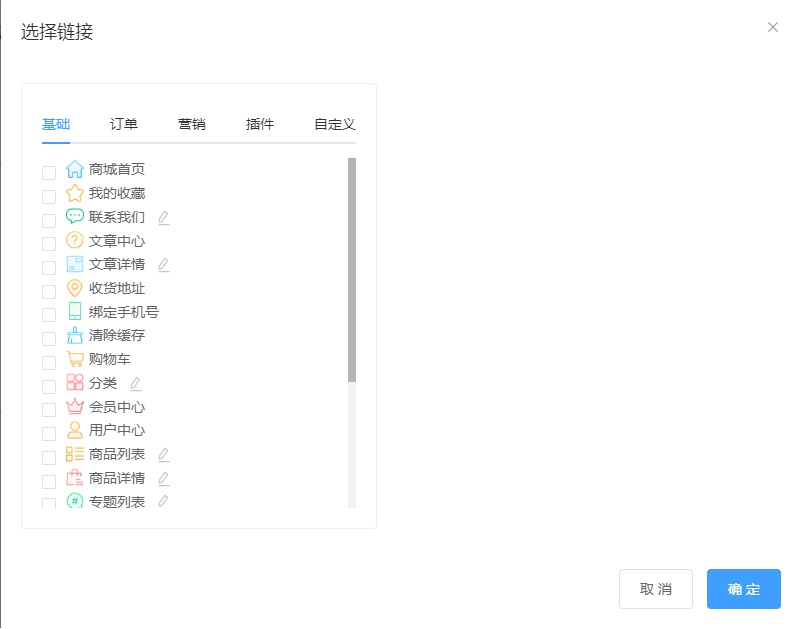Open the 插件 tab
This screenshot has height=629, width=798.
260,124
